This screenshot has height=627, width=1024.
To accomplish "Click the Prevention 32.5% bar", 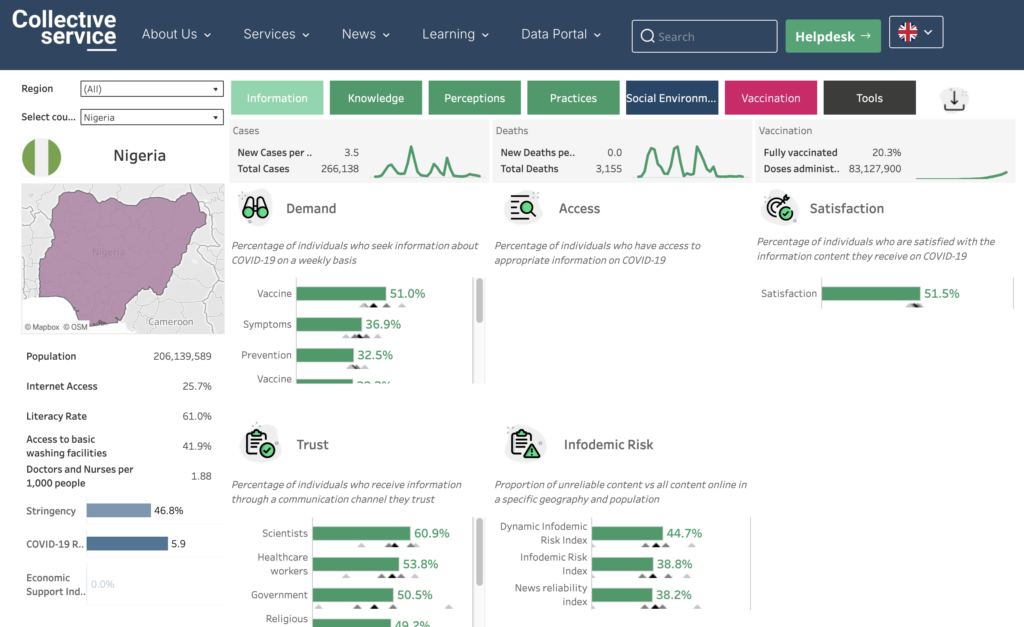I will coord(325,355).
